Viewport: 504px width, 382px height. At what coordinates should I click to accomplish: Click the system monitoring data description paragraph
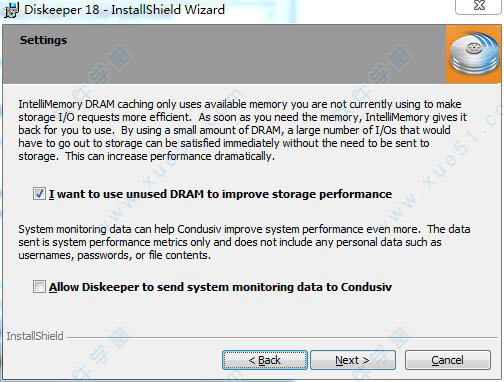coord(244,242)
